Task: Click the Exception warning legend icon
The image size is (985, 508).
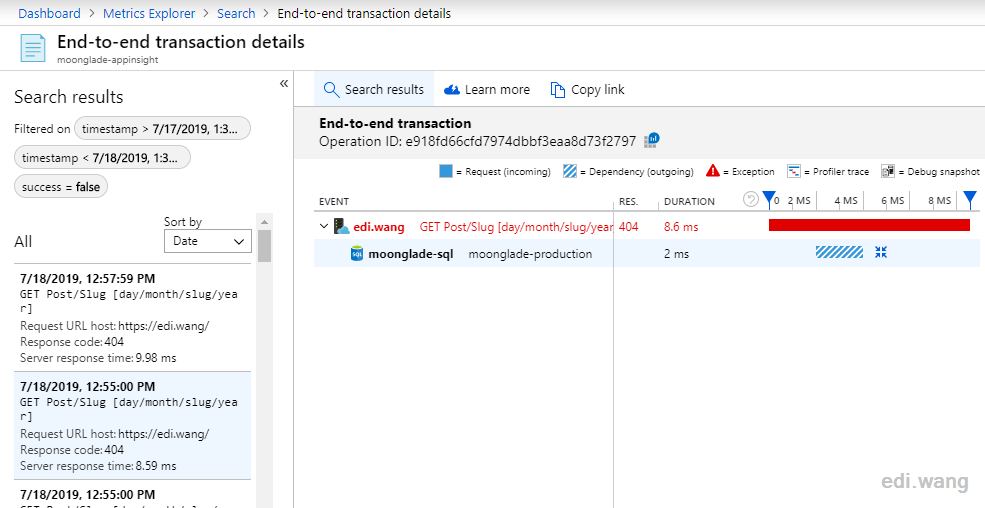Action: pos(712,171)
